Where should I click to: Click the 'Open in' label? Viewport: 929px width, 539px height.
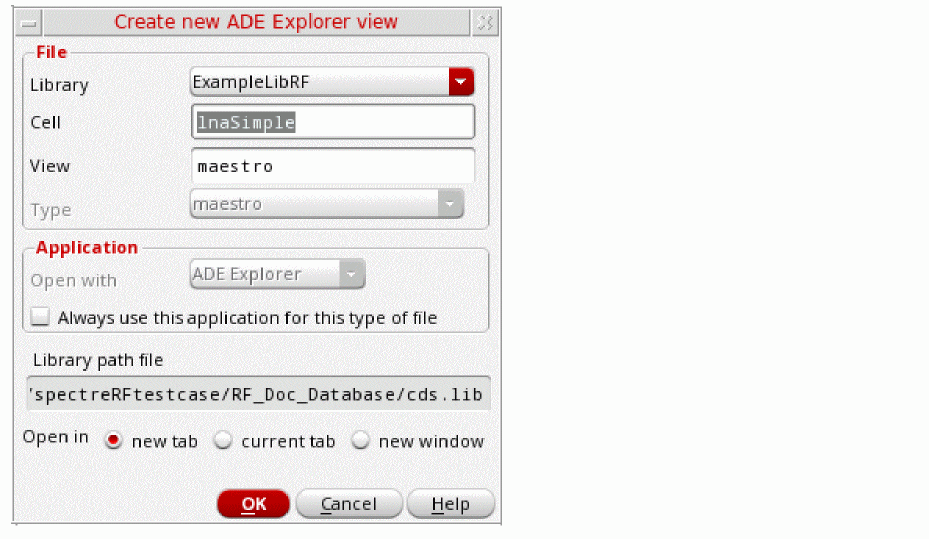point(56,437)
